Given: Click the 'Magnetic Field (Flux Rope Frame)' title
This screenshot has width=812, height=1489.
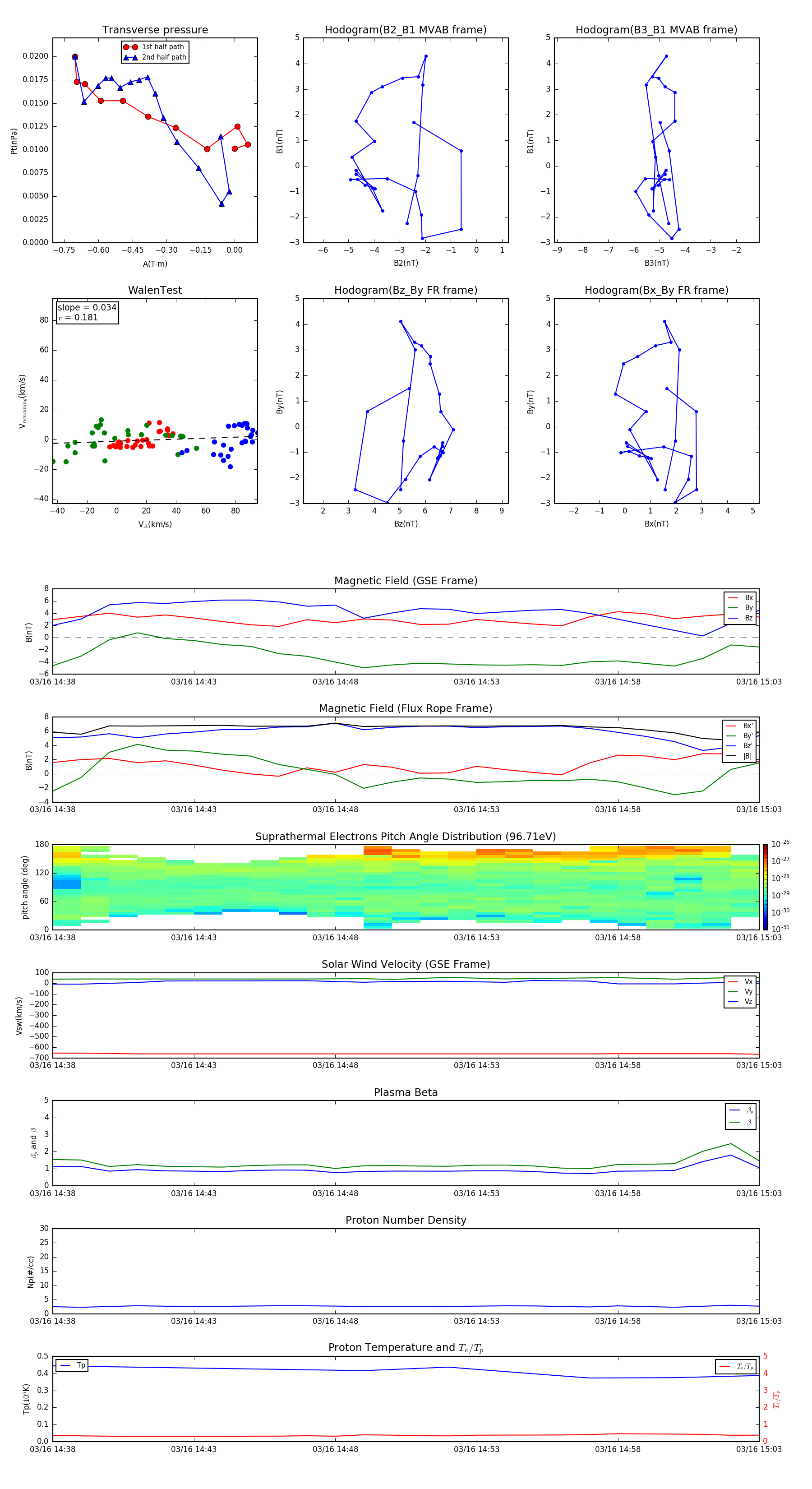Looking at the screenshot, I should point(406,709).
